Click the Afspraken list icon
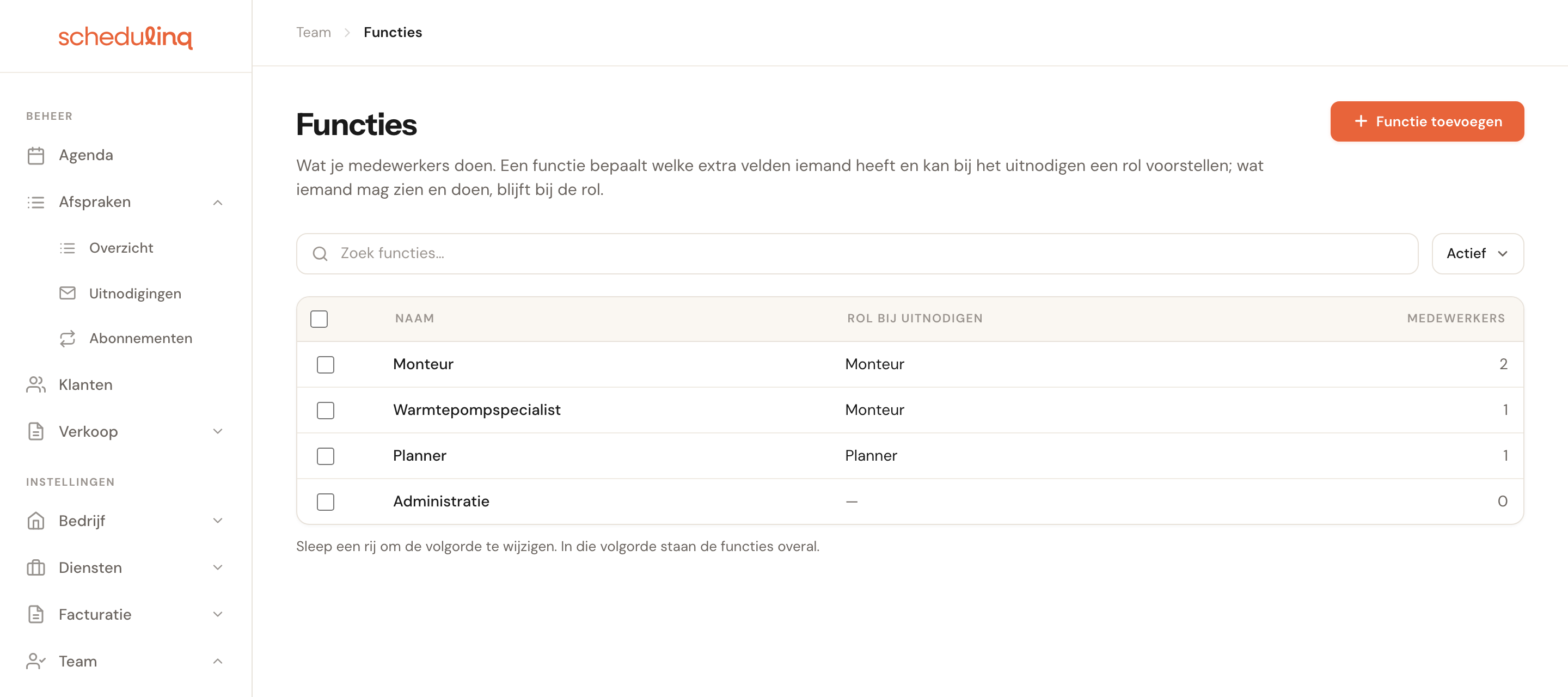The width and height of the screenshot is (1568, 697). (36, 202)
